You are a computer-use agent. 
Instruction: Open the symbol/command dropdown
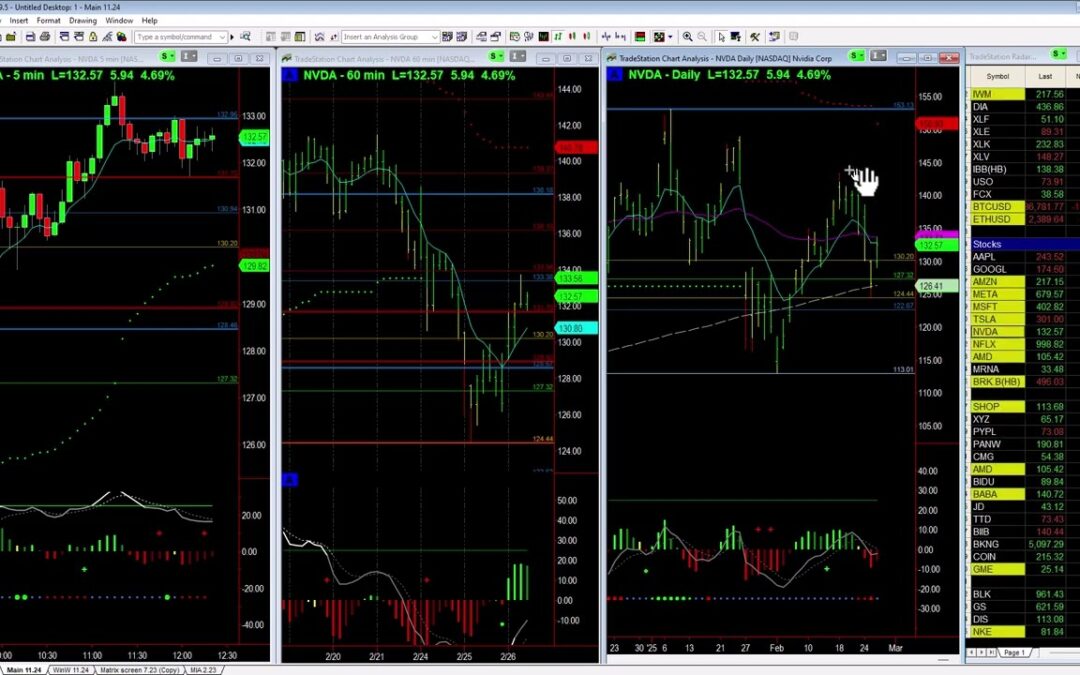pos(222,37)
